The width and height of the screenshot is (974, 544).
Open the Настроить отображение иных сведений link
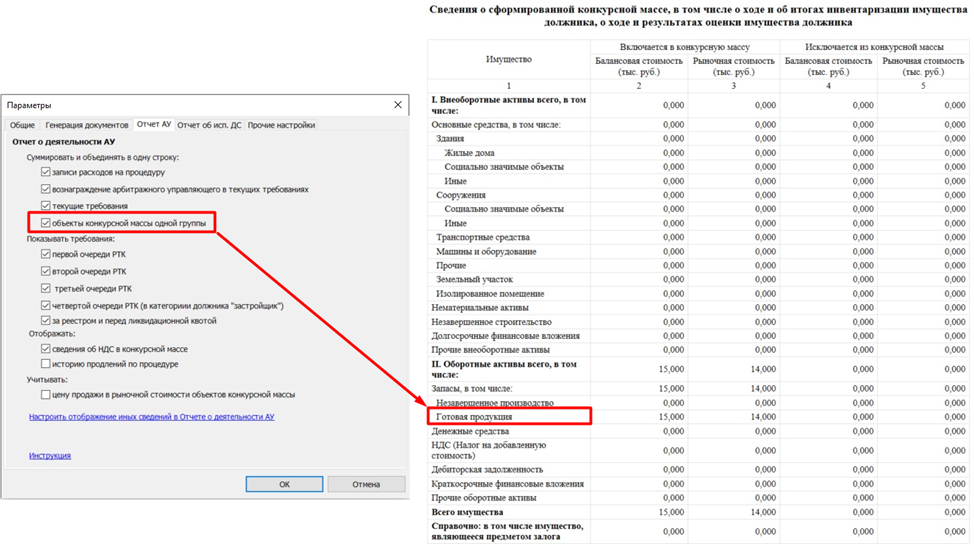(151, 416)
